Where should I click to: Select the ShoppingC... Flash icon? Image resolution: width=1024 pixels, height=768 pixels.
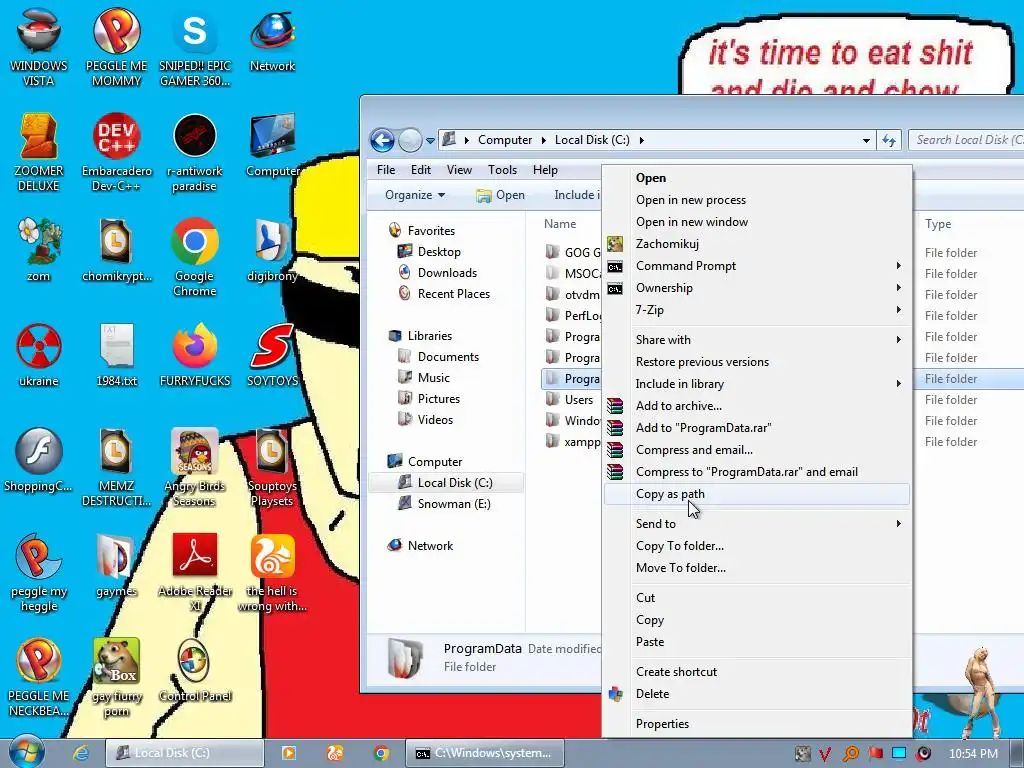pos(39,460)
